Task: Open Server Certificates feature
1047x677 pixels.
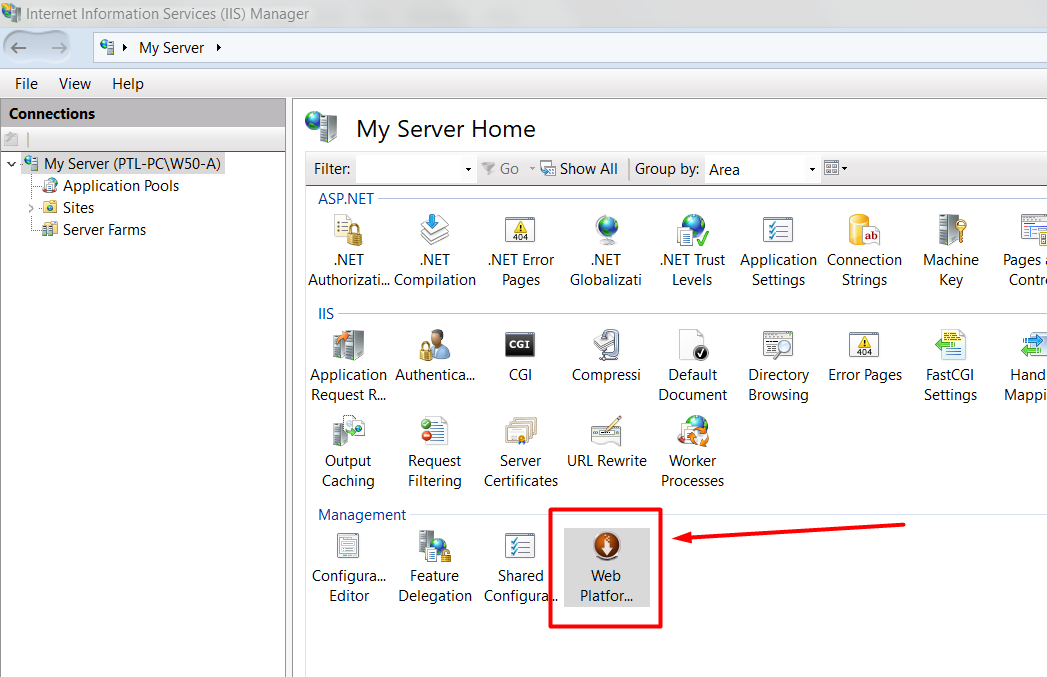Action: [521, 452]
